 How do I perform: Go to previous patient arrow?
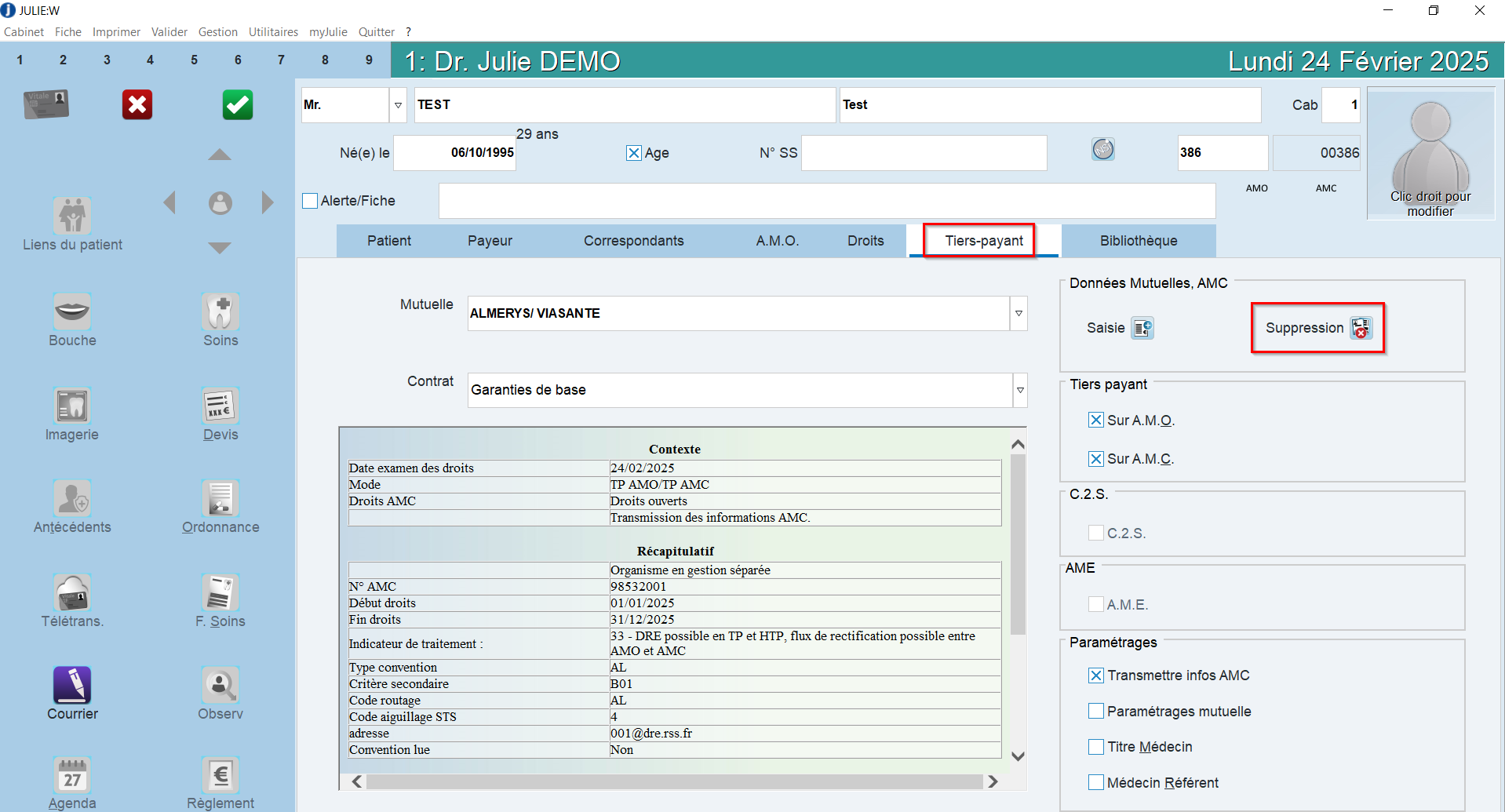(169, 202)
